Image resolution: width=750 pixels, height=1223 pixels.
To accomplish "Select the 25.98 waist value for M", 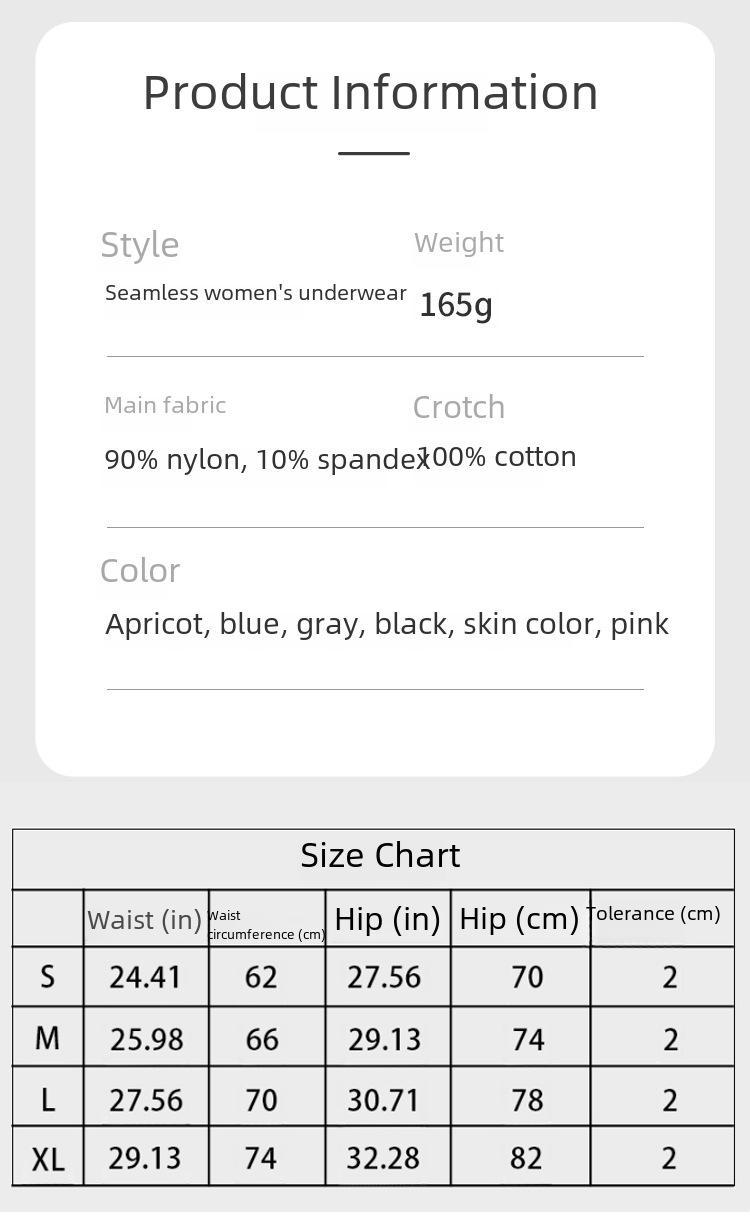I will (146, 1039).
